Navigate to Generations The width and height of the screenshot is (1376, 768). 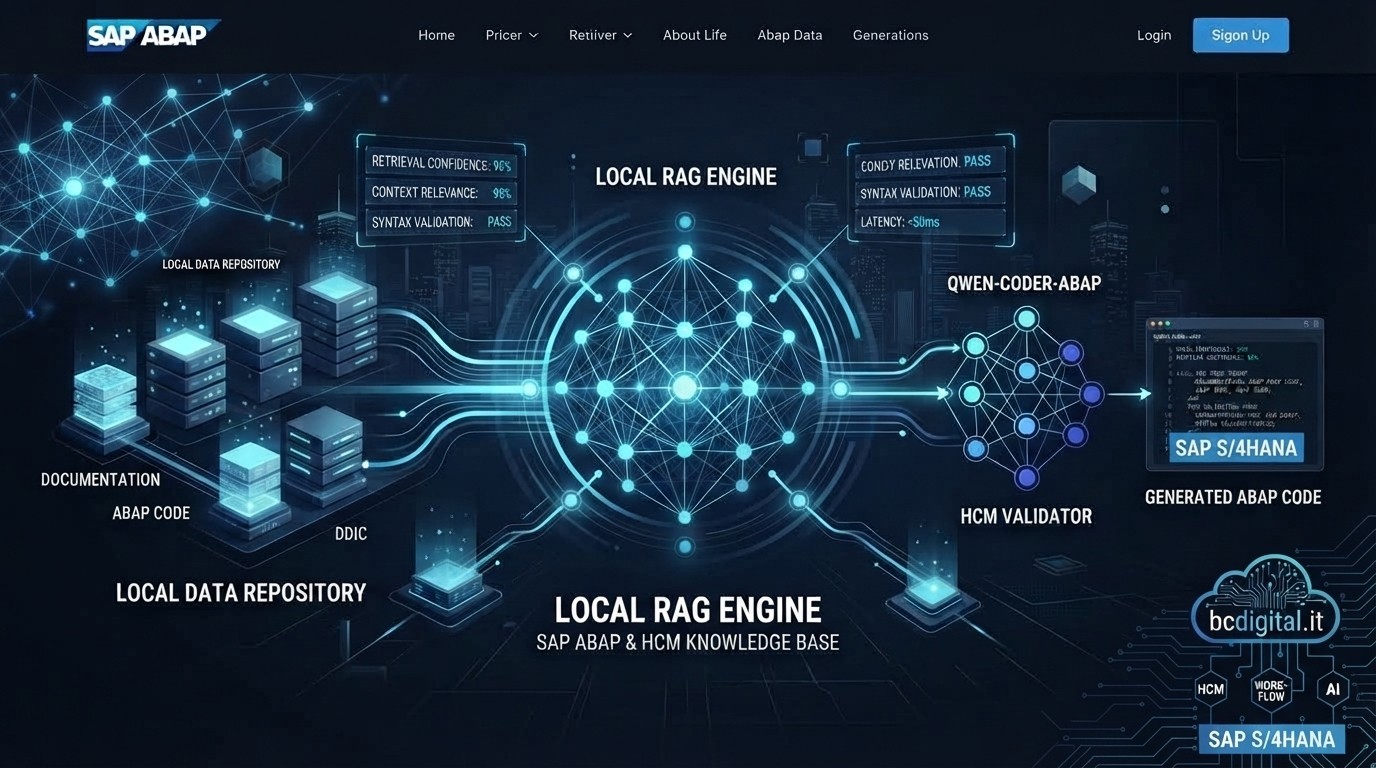(890, 35)
